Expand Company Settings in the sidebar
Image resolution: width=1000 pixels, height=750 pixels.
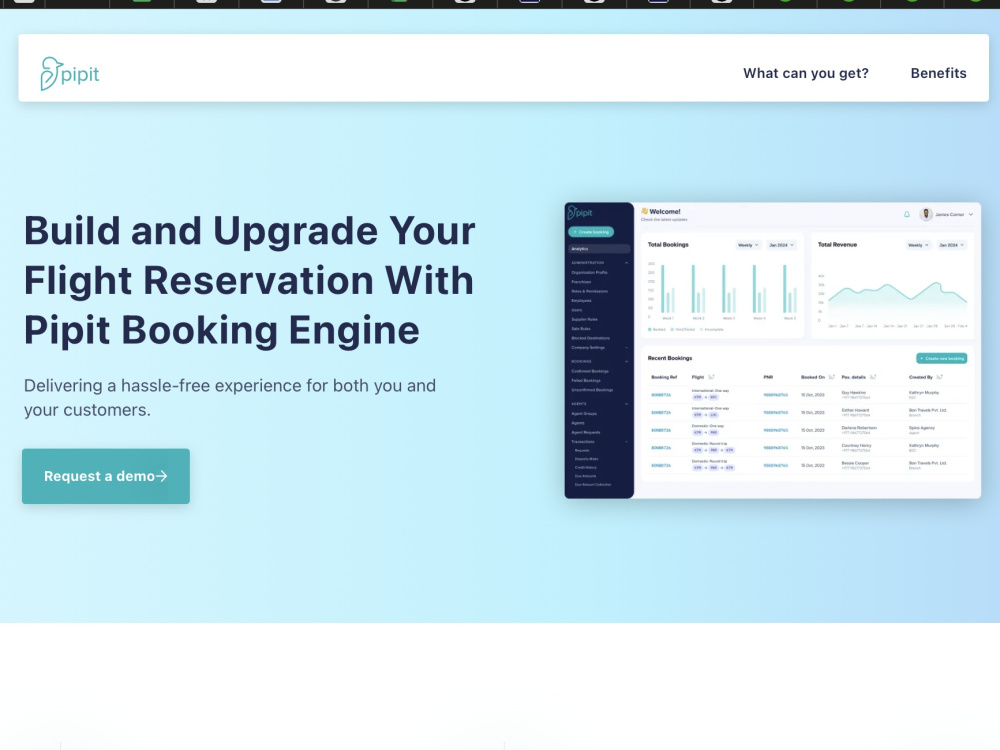pyautogui.click(x=626, y=348)
